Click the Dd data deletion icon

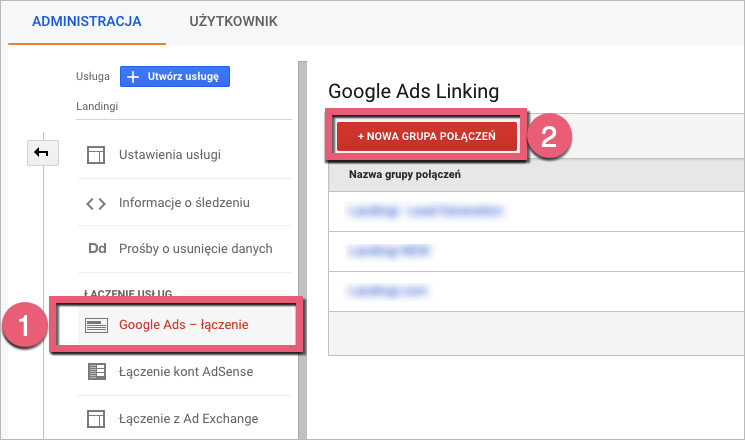96,248
